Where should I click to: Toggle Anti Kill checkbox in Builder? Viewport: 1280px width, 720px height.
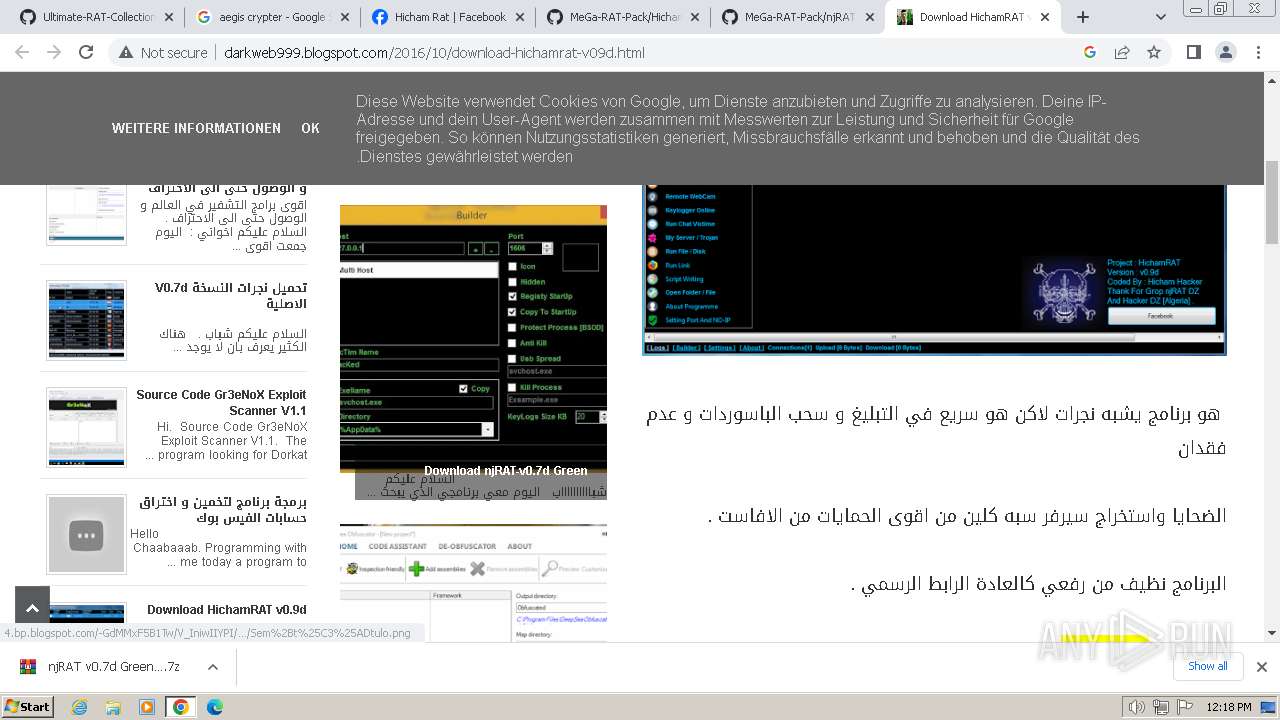point(513,343)
